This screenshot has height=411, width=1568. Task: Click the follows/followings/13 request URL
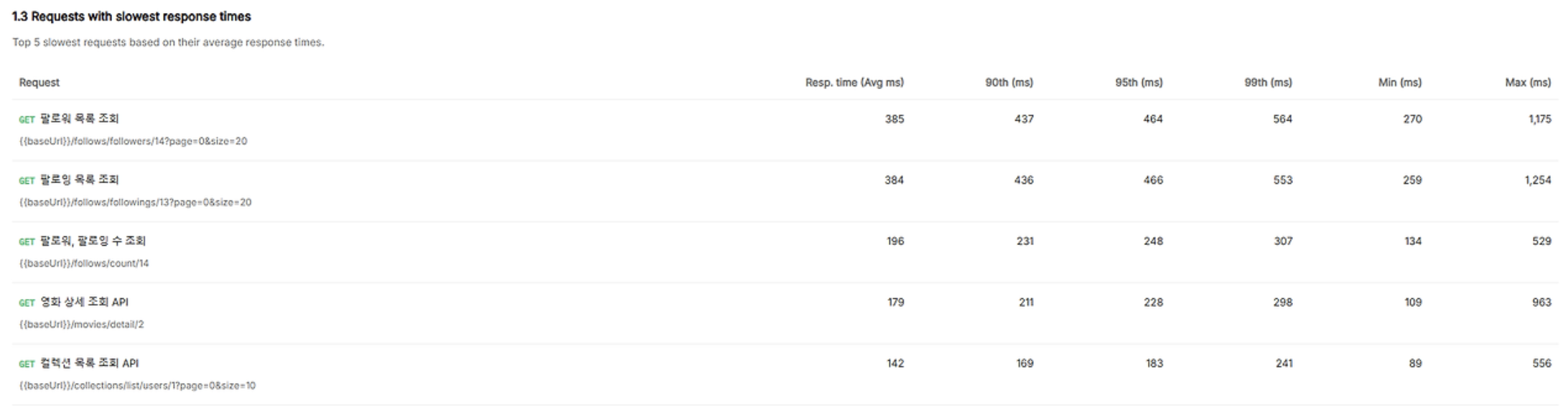(135, 203)
